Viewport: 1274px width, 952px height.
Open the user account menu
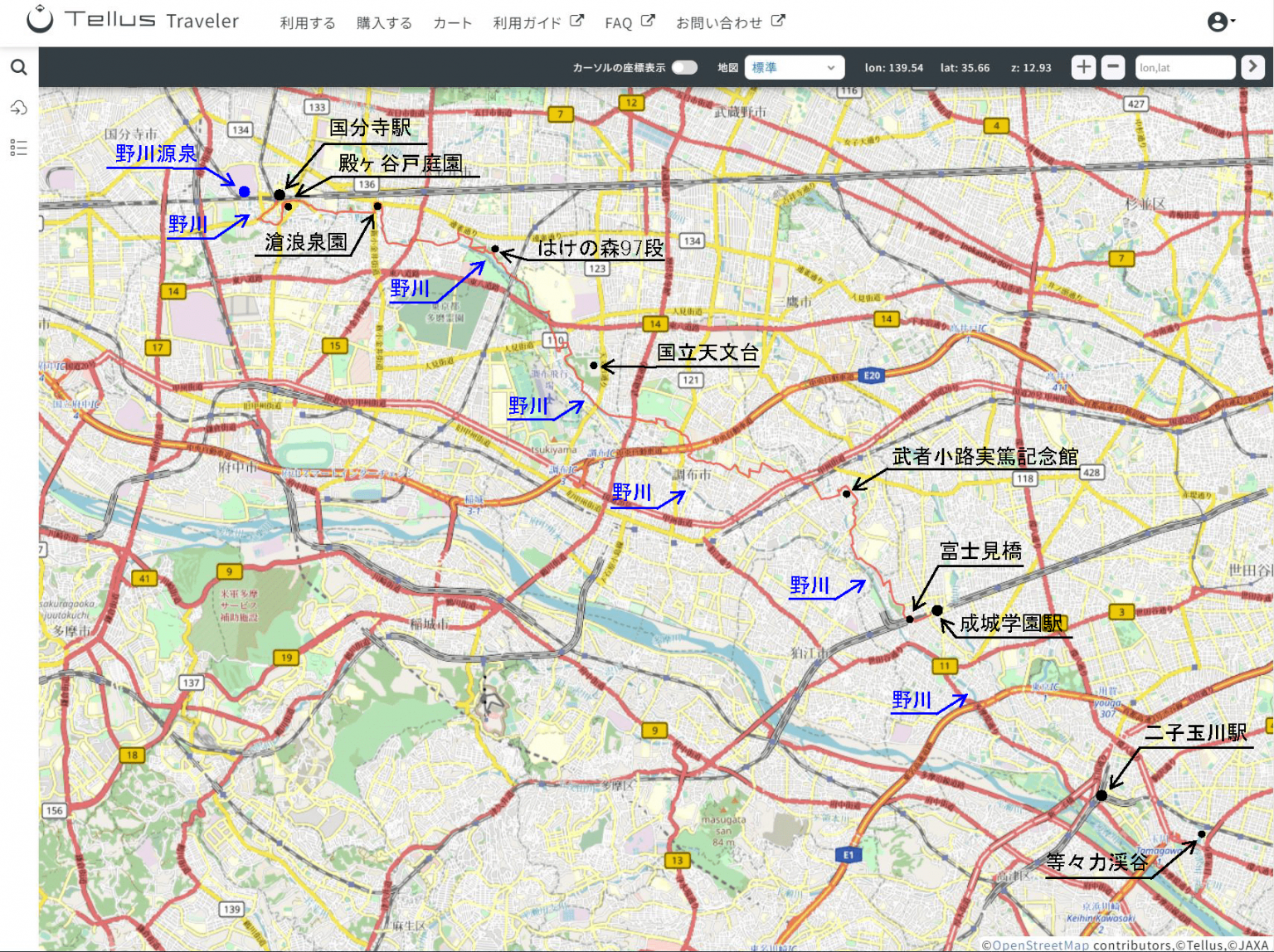click(1221, 22)
